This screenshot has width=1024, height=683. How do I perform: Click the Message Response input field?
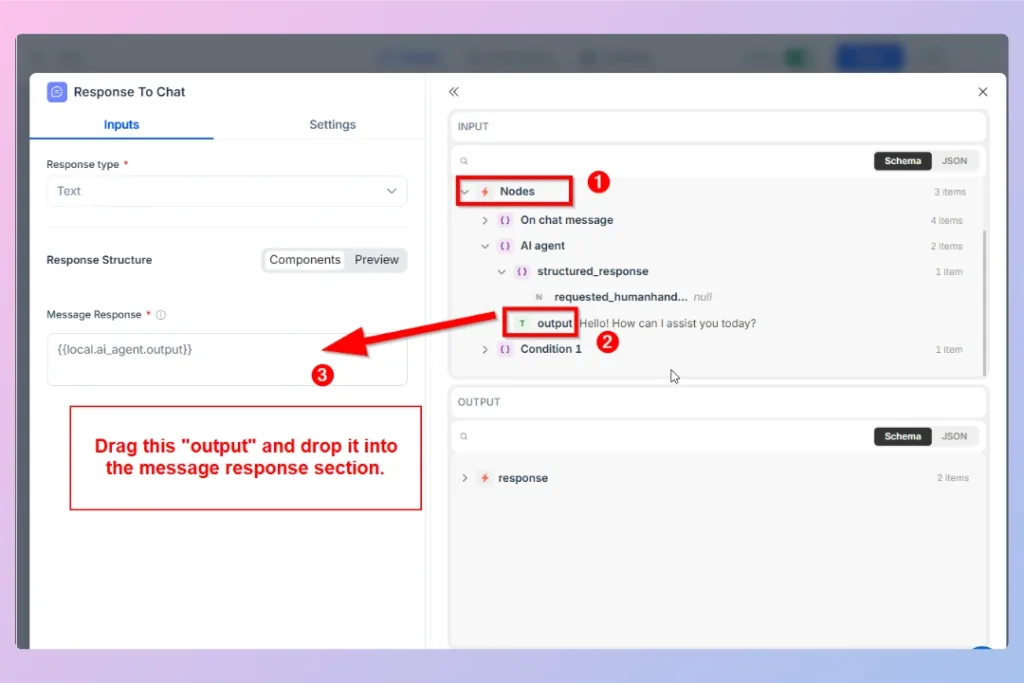(x=227, y=359)
